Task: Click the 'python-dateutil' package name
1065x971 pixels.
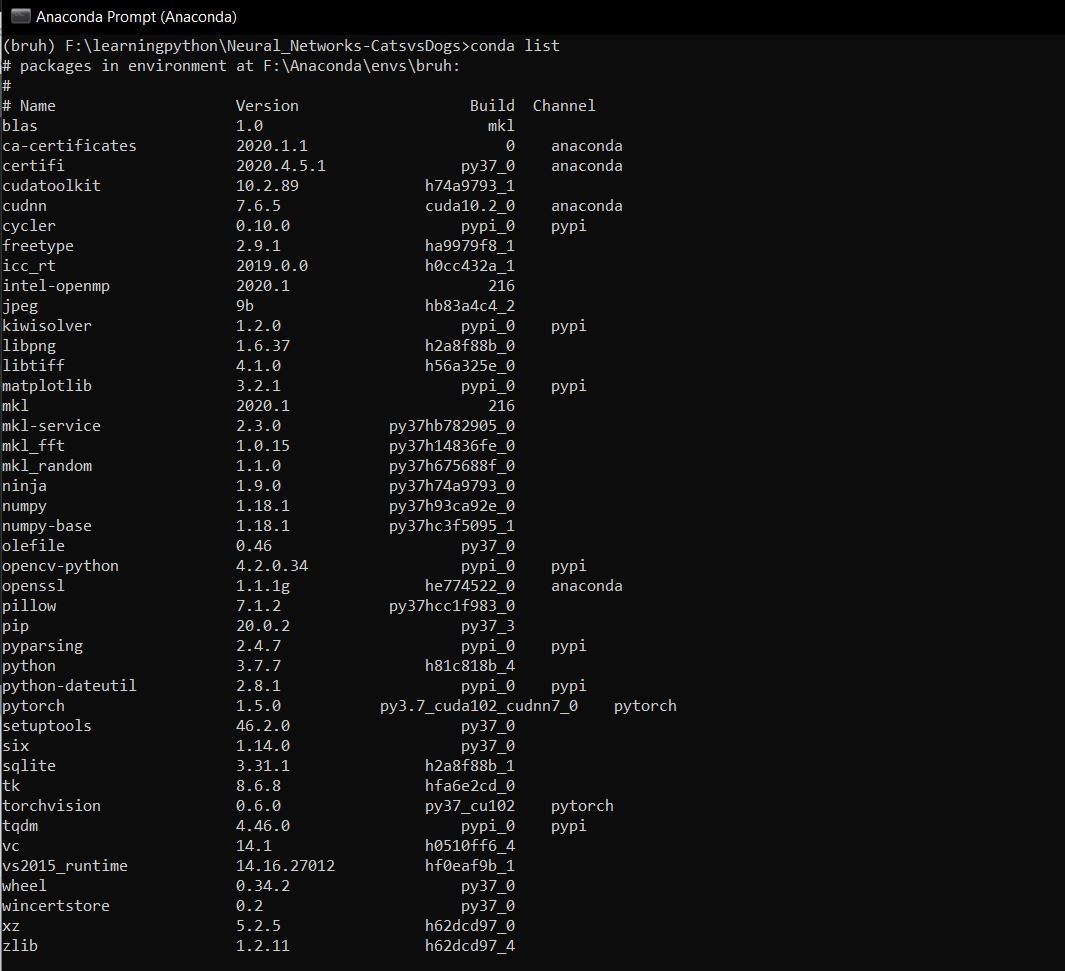Action: [x=69, y=686]
